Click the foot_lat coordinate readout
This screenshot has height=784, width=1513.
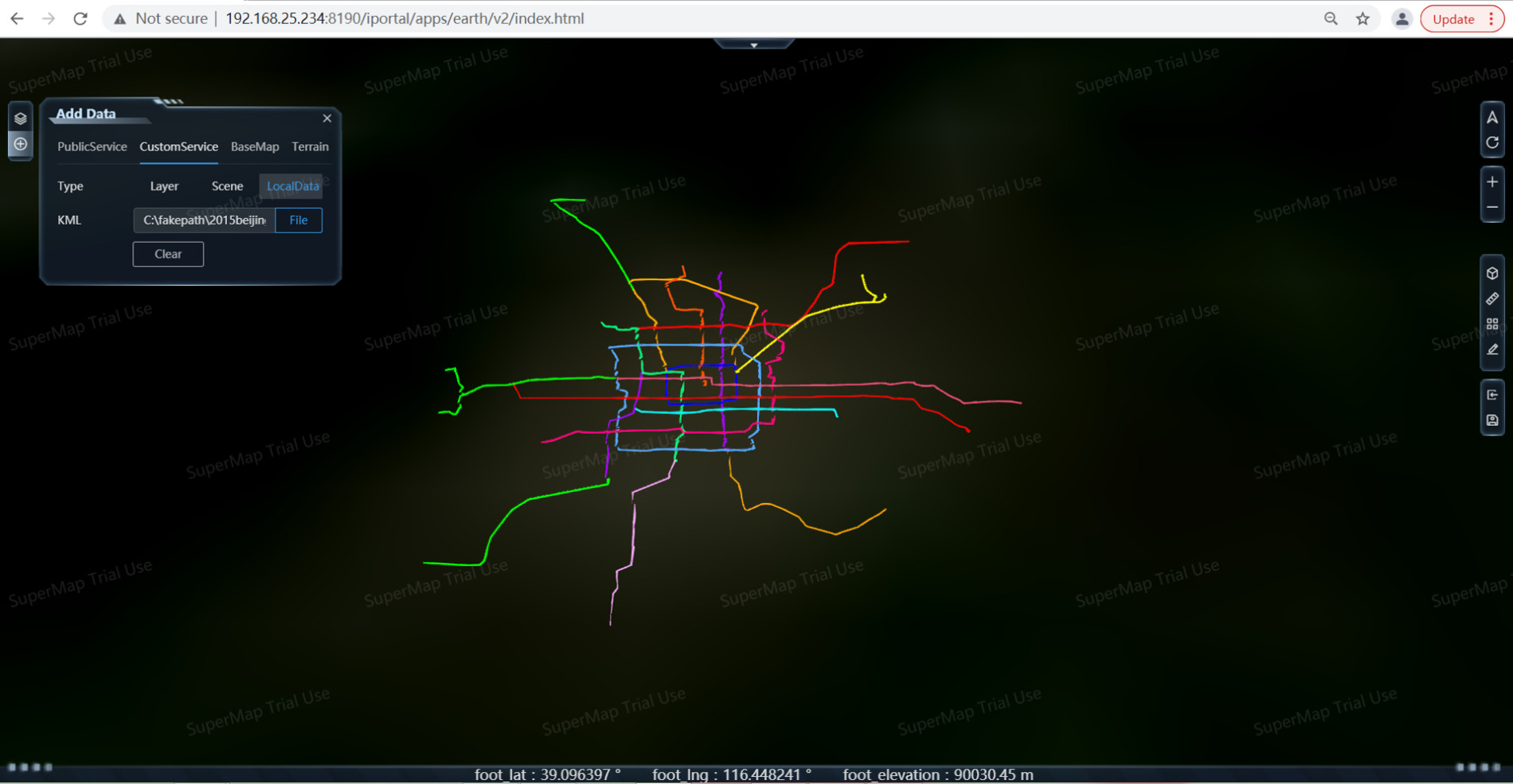(x=548, y=774)
